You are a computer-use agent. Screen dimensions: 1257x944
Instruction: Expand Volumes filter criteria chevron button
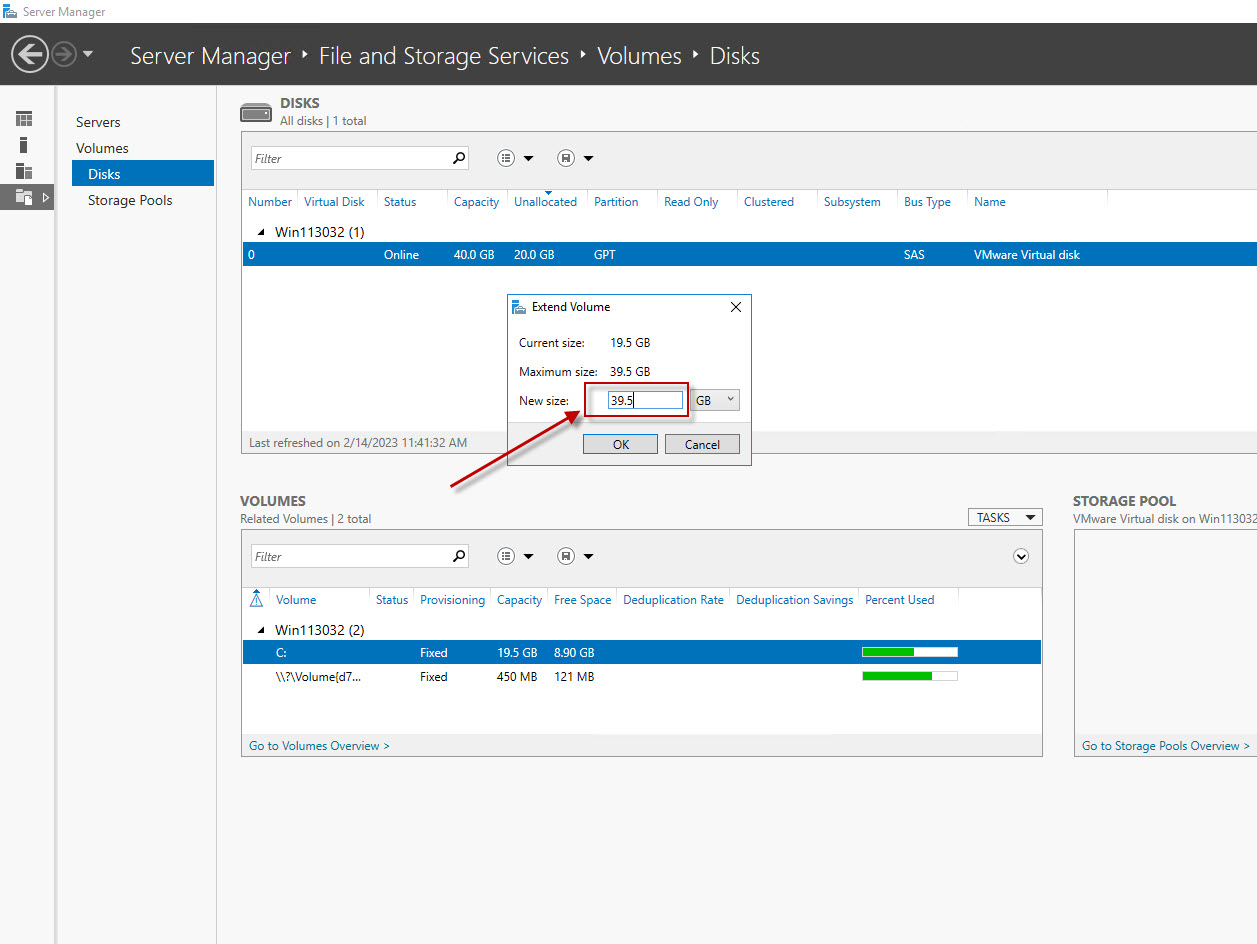pyautogui.click(x=1021, y=556)
